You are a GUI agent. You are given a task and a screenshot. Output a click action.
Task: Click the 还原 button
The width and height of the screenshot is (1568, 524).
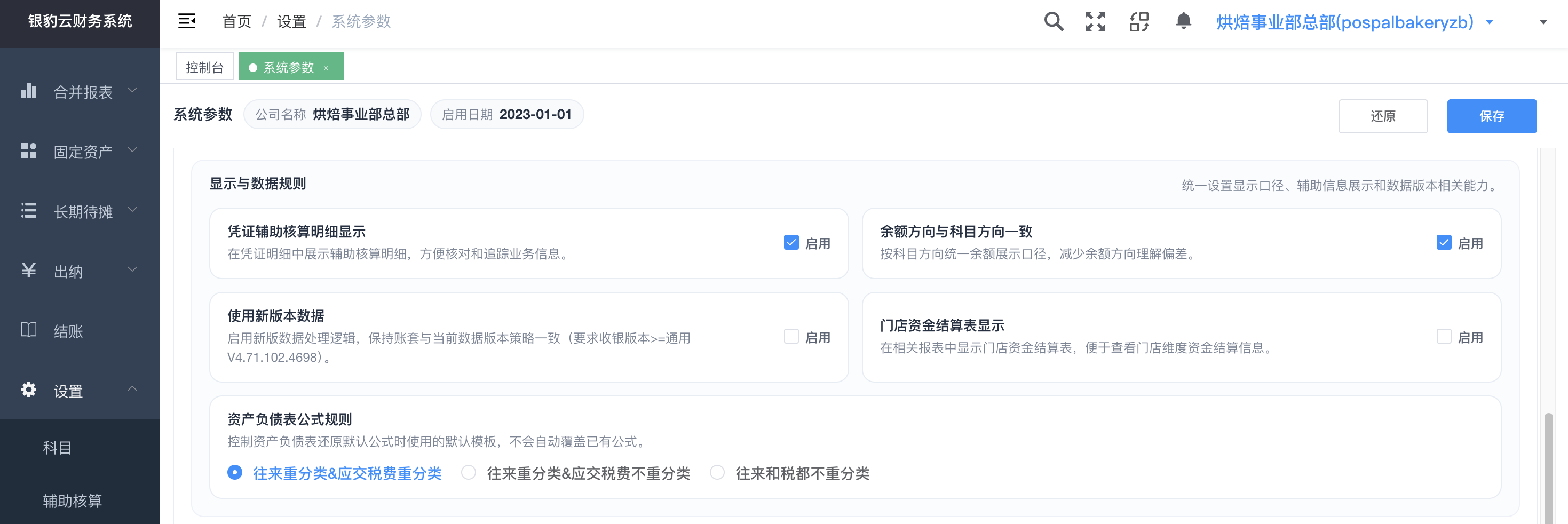click(x=1383, y=116)
